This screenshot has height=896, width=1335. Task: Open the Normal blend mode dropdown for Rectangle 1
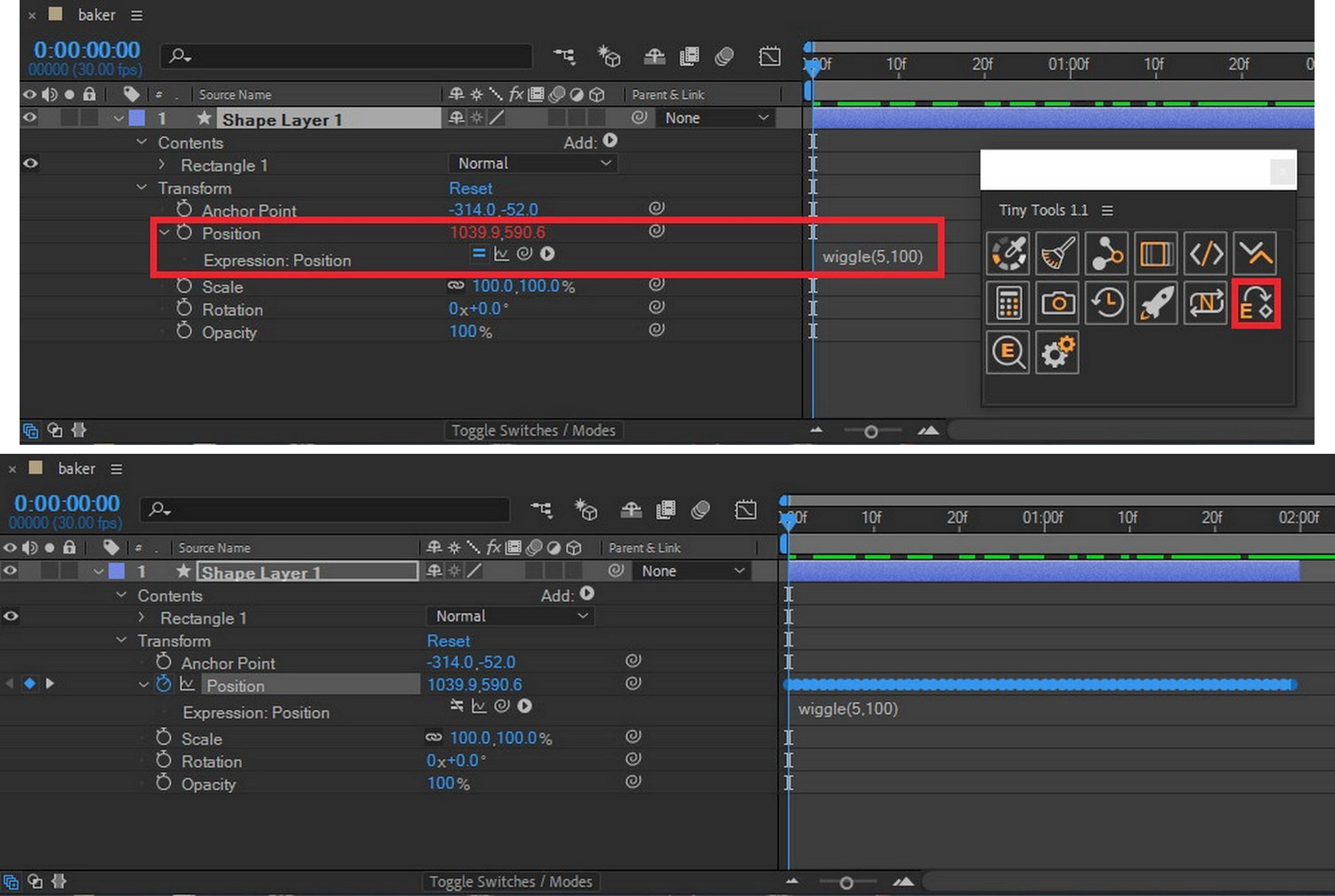pos(532,163)
